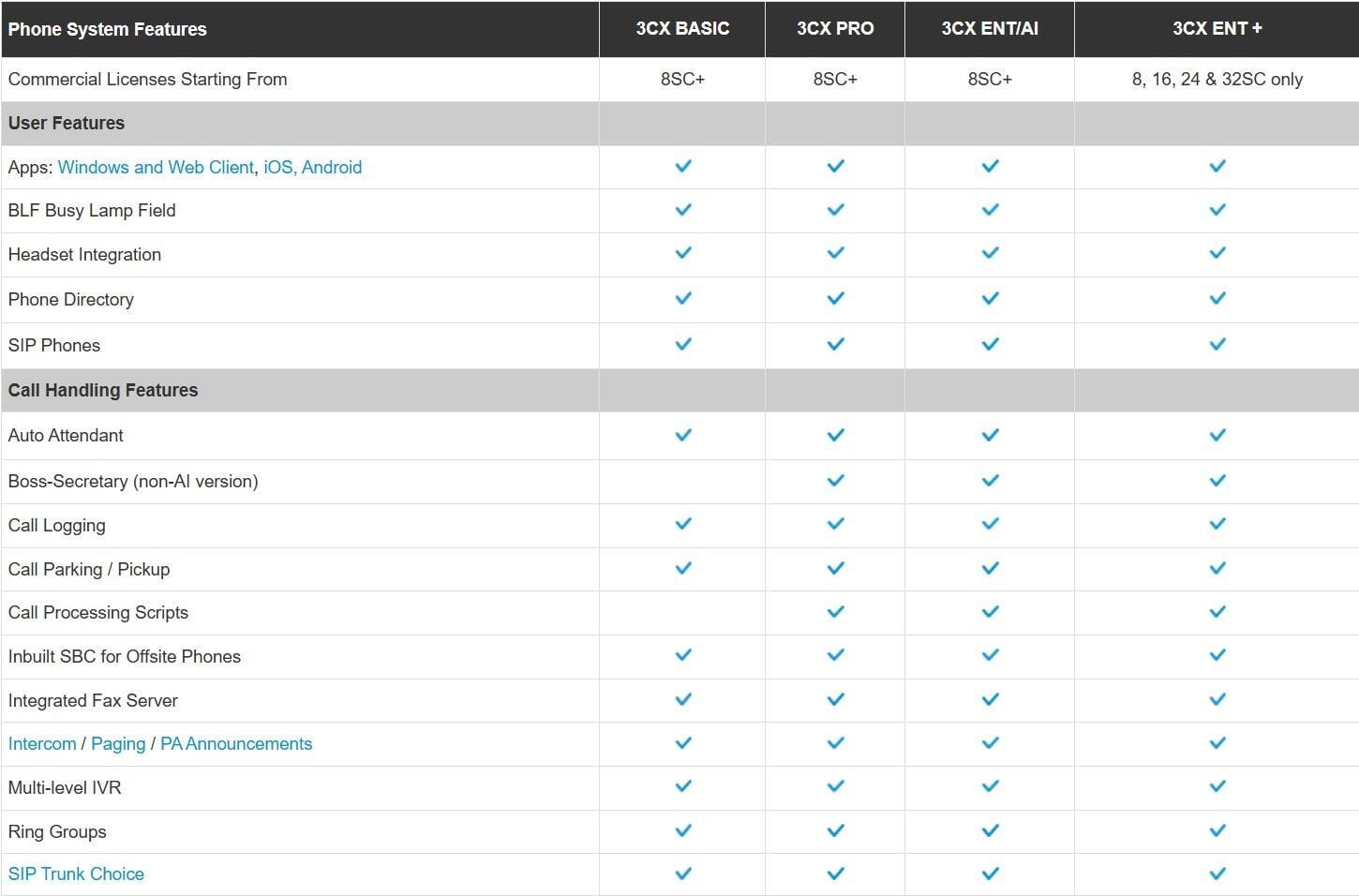1359x896 pixels.
Task: Click the Multi-level IVR checkmark under 3CX ENT+
Action: pos(1217,786)
